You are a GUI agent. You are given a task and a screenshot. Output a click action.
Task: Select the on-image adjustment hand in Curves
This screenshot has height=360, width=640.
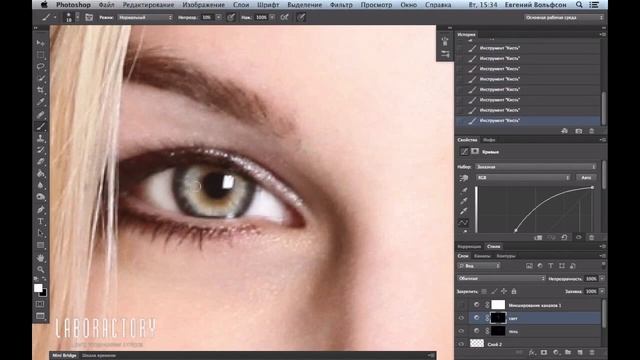pyautogui.click(x=464, y=178)
